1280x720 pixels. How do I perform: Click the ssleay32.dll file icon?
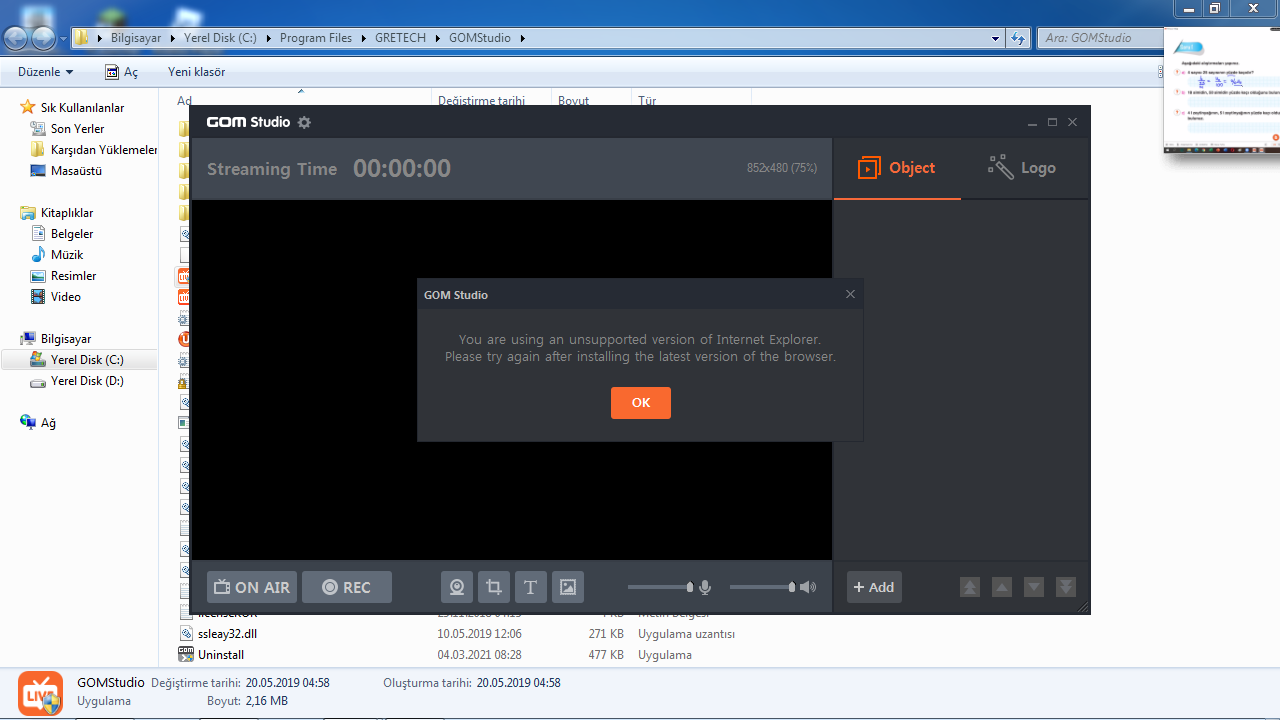pos(185,634)
